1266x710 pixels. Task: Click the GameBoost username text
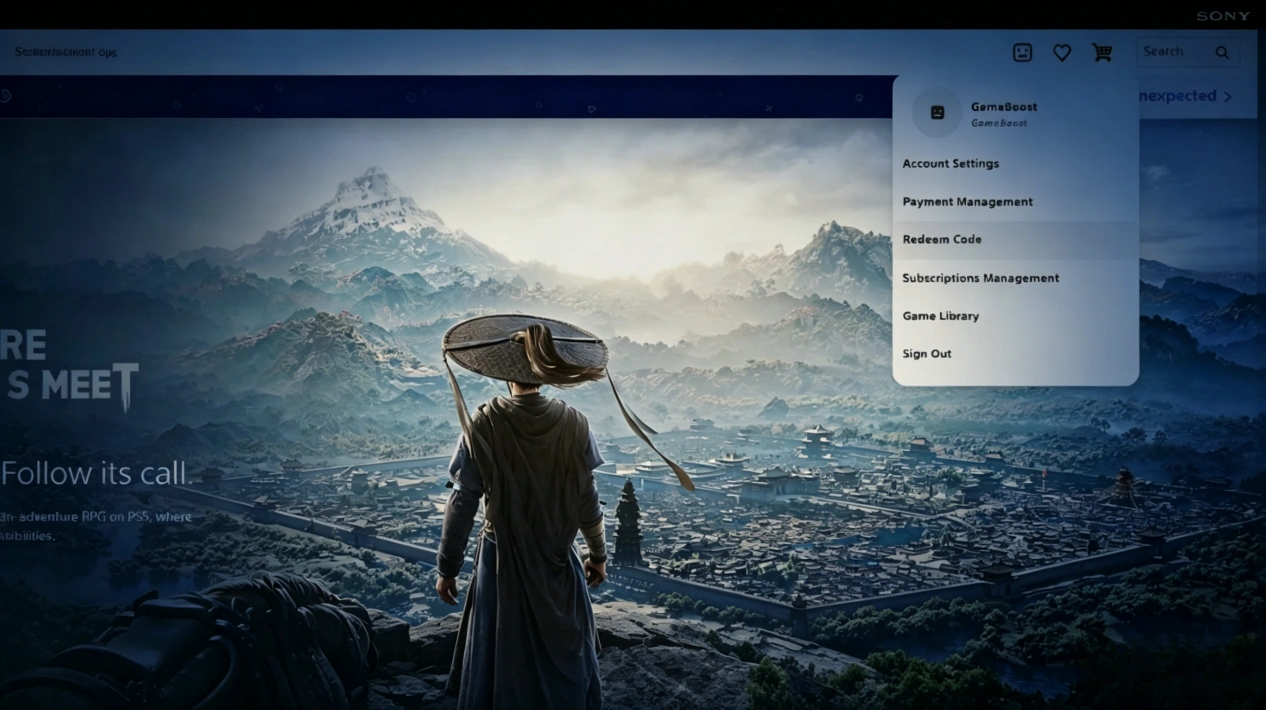(1003, 107)
